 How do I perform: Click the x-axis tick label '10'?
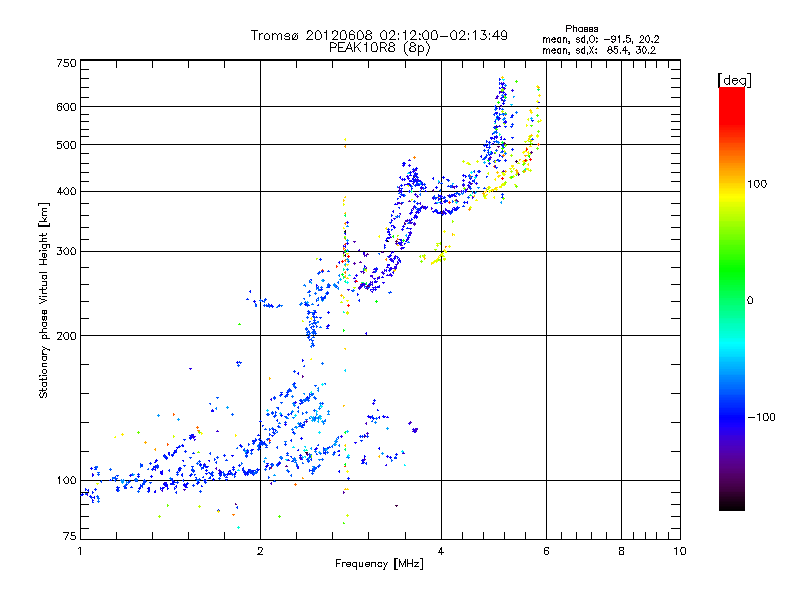pos(680,551)
